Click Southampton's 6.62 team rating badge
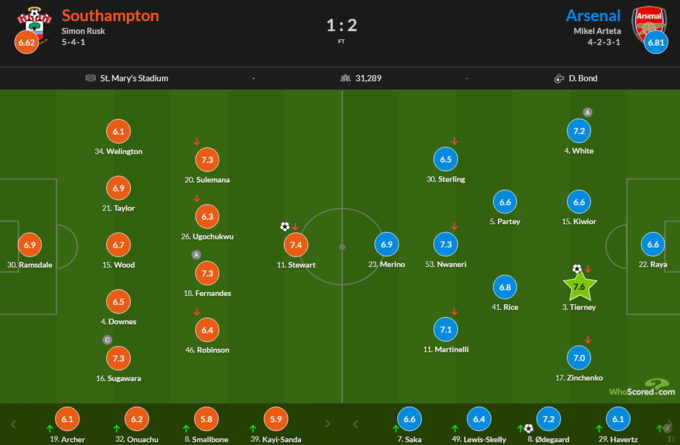The width and height of the screenshot is (680, 445). 26,44
